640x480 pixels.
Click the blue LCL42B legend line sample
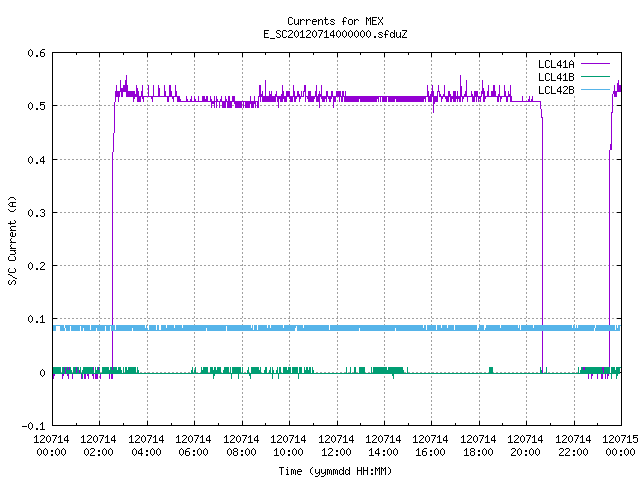(x=595, y=89)
